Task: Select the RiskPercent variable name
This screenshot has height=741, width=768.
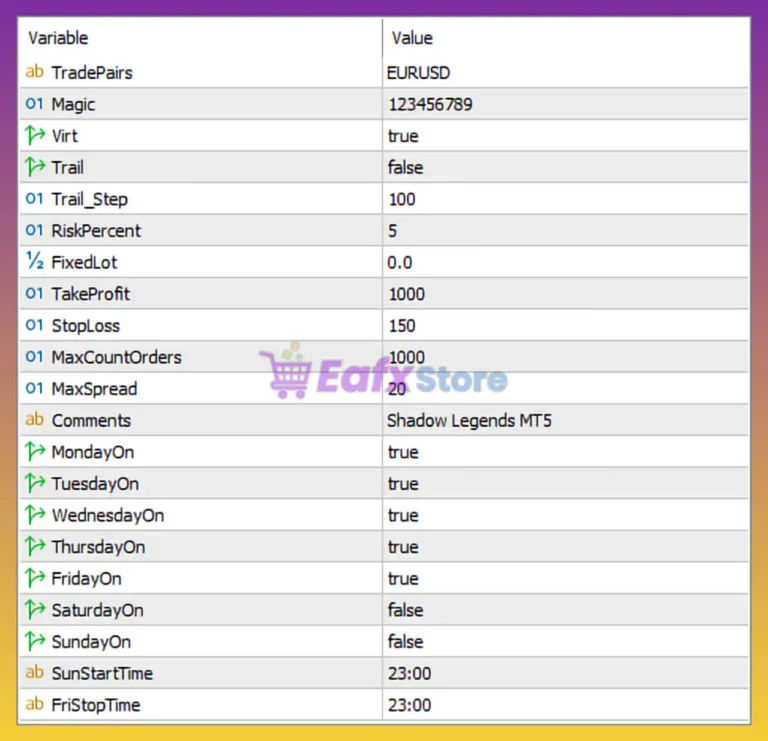Action: 96,231
